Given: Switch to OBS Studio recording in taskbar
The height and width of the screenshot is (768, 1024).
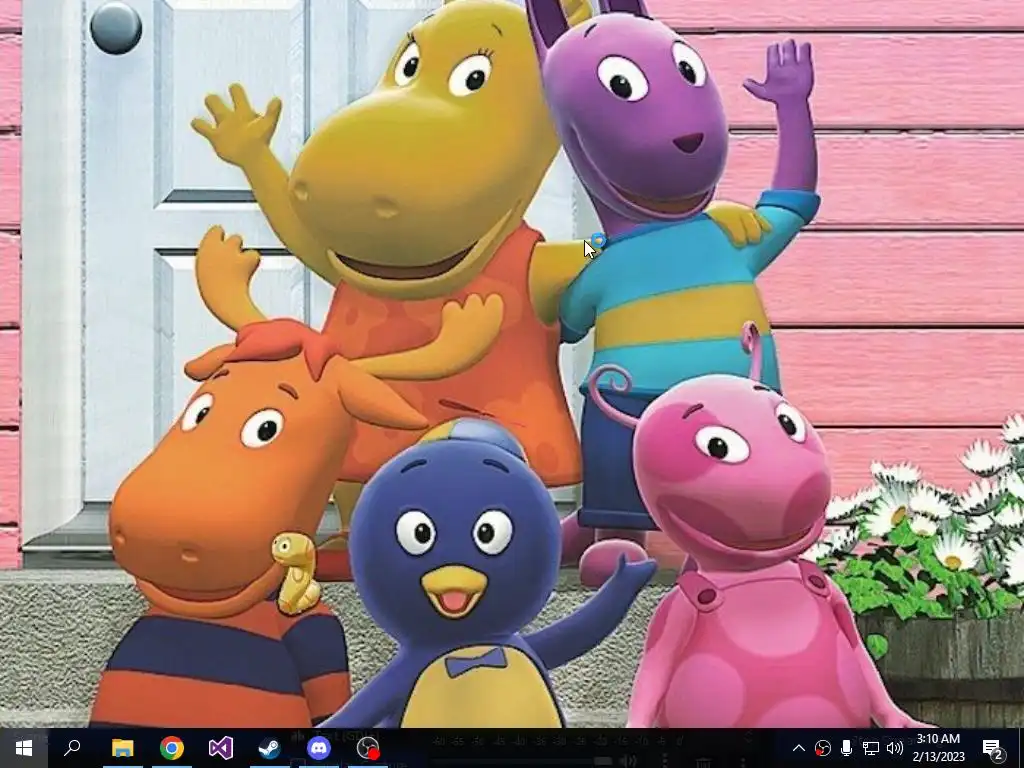Looking at the screenshot, I should [x=368, y=748].
